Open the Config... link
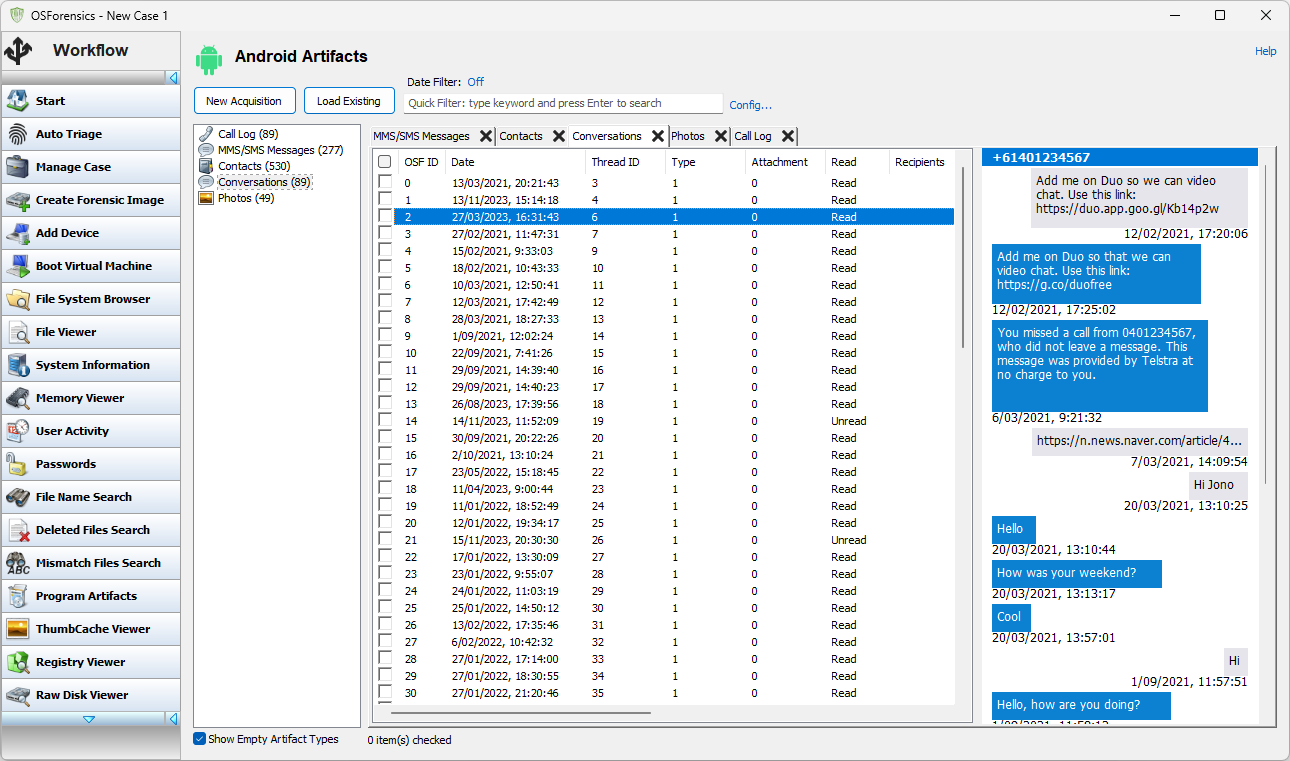The width and height of the screenshot is (1290, 761). pos(750,105)
